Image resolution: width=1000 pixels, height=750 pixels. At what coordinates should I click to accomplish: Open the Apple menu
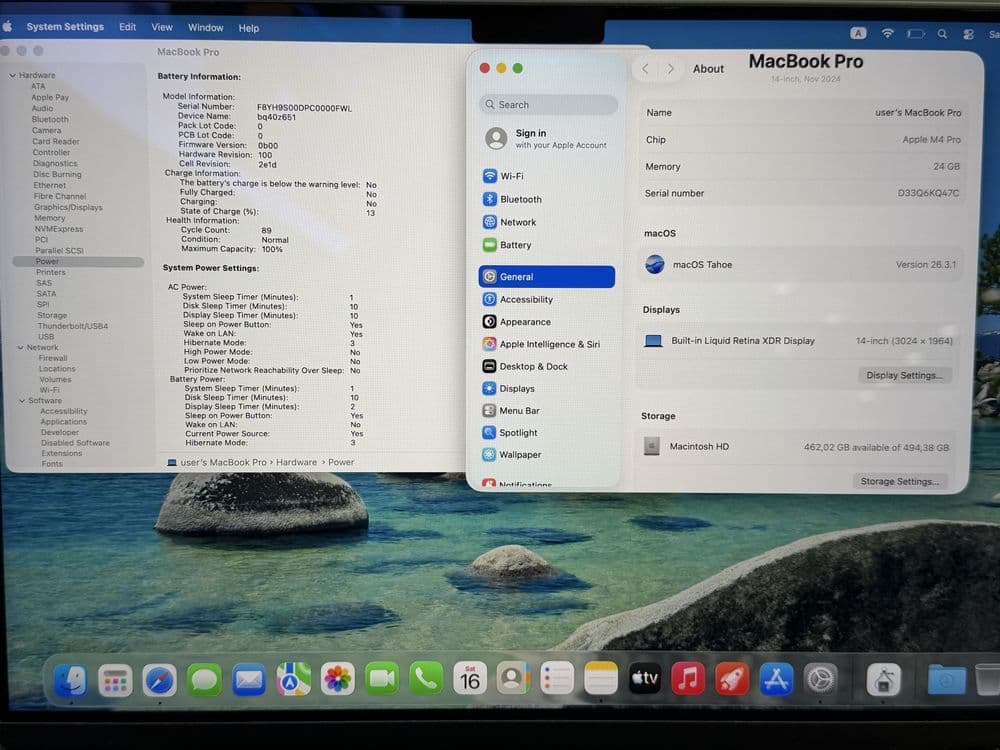click(x=7, y=26)
